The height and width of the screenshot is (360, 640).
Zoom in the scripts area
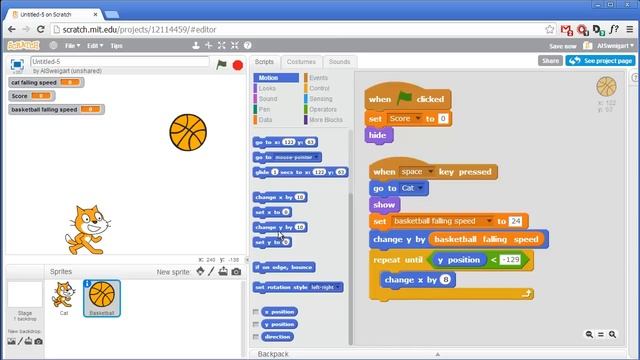[x=613, y=334]
